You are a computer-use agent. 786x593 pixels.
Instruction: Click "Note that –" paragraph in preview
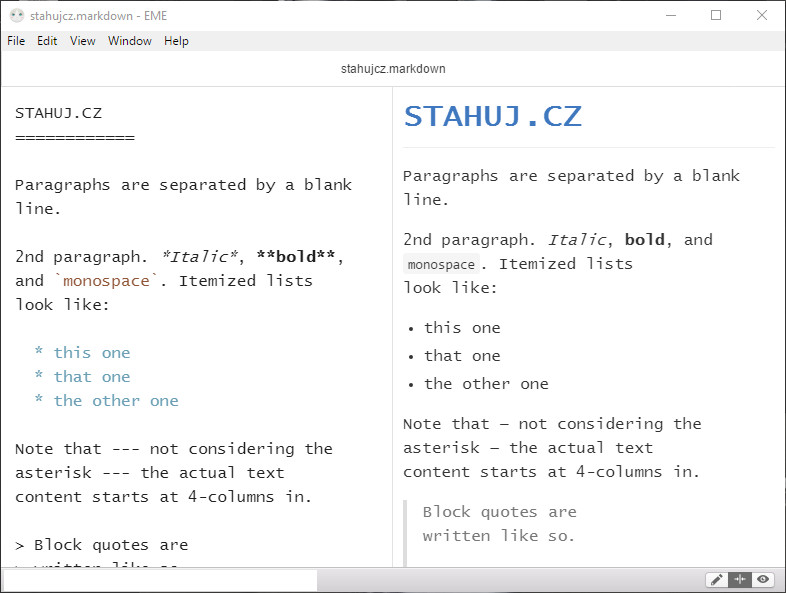click(552, 448)
